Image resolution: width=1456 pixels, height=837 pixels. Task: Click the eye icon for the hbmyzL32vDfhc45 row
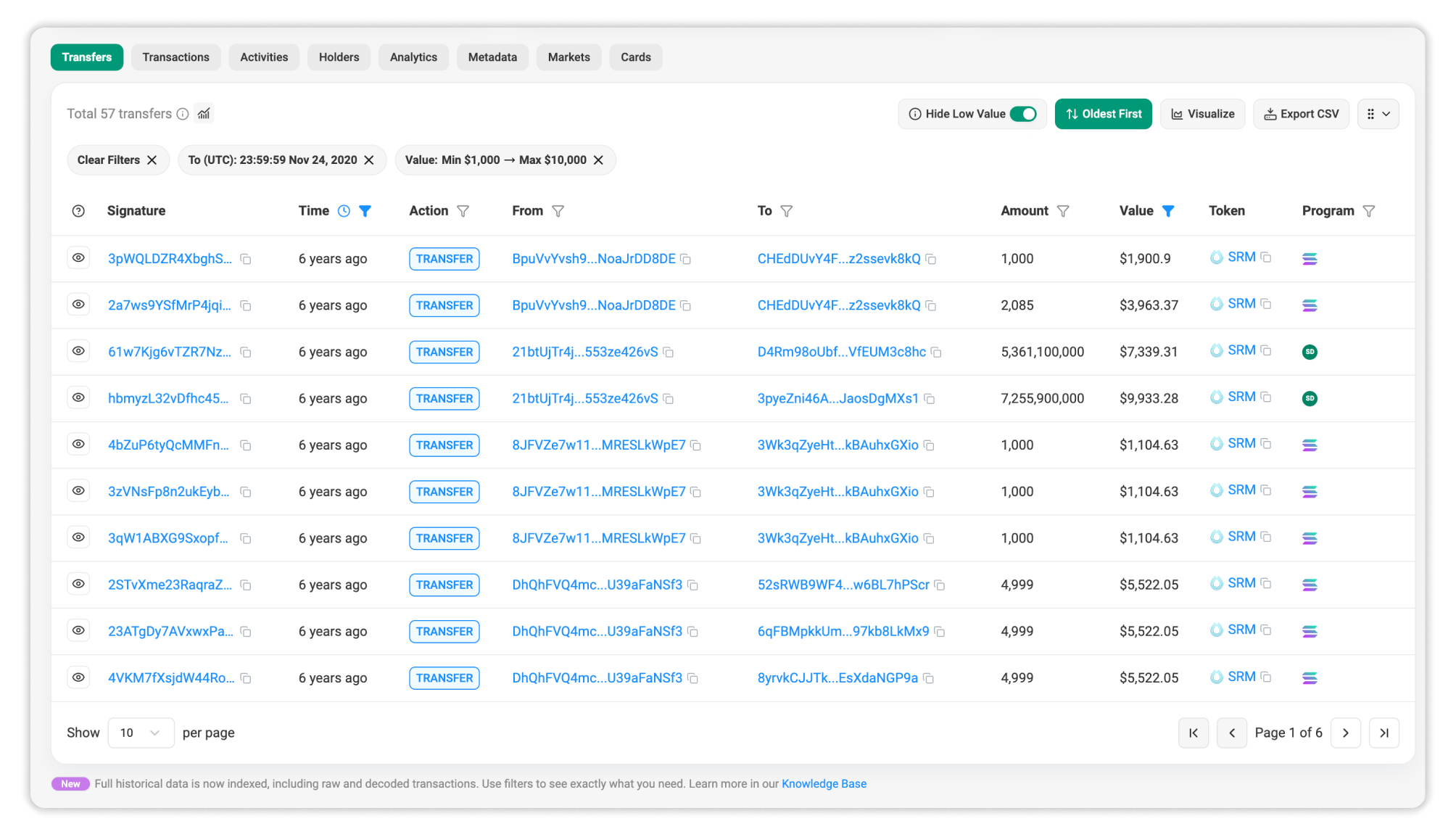pos(78,397)
